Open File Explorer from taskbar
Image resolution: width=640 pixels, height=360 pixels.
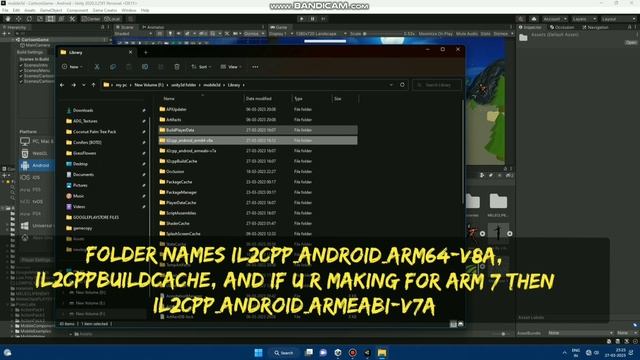(x=382, y=353)
